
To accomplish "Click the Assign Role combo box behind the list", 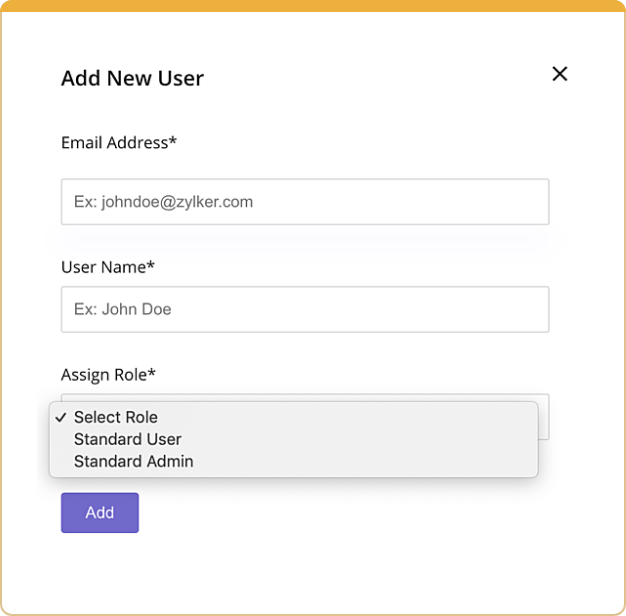I will [543, 417].
